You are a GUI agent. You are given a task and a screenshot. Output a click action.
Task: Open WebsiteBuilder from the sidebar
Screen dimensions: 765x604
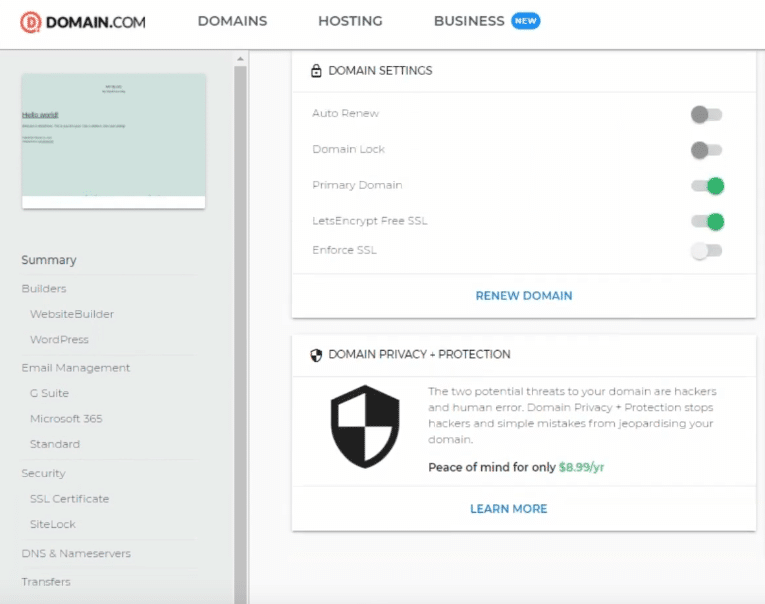72,314
